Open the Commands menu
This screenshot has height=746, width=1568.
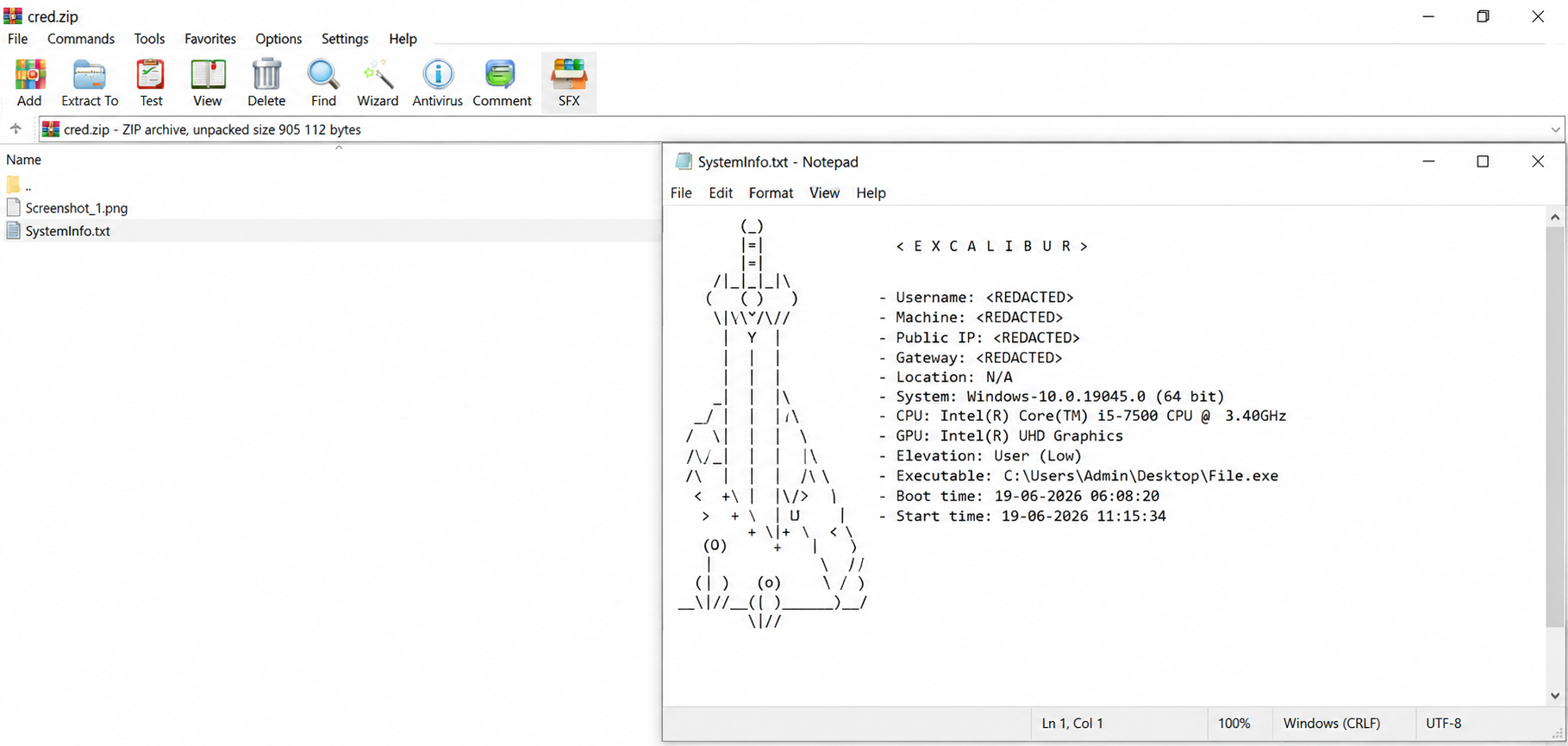pyautogui.click(x=81, y=39)
